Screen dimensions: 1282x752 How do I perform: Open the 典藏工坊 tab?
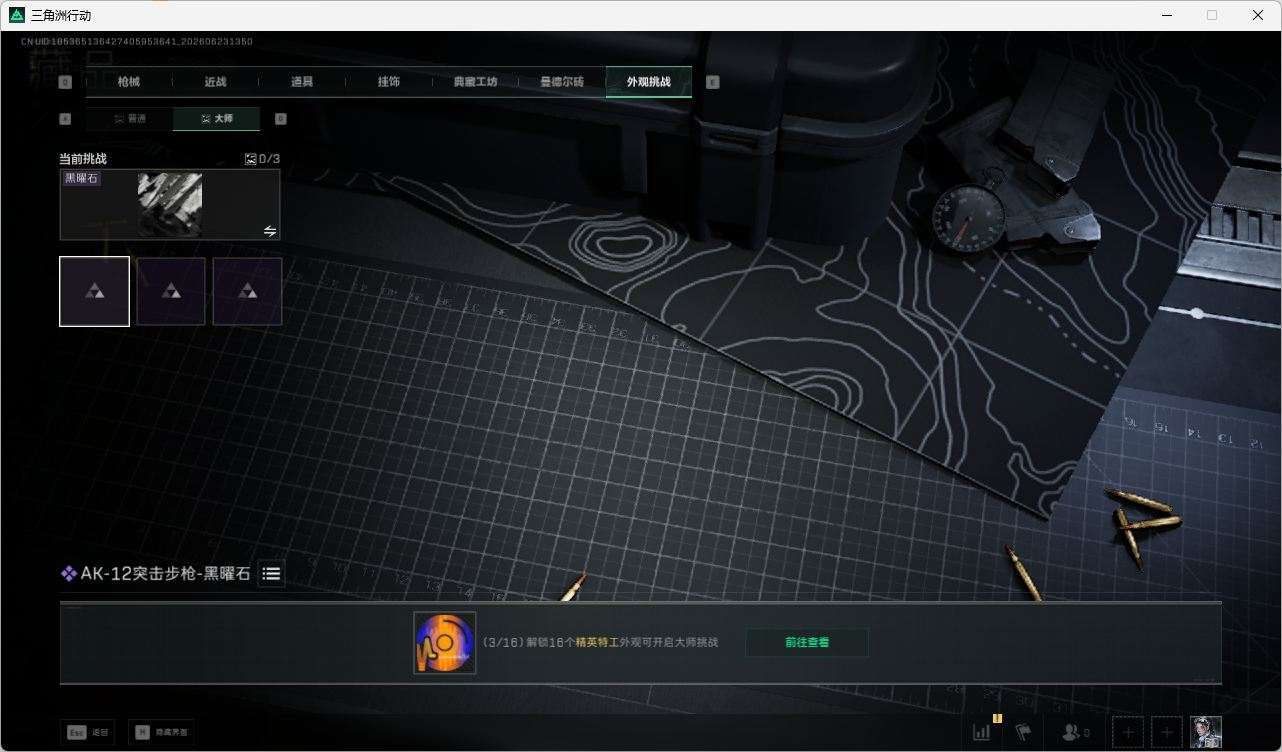(x=475, y=82)
